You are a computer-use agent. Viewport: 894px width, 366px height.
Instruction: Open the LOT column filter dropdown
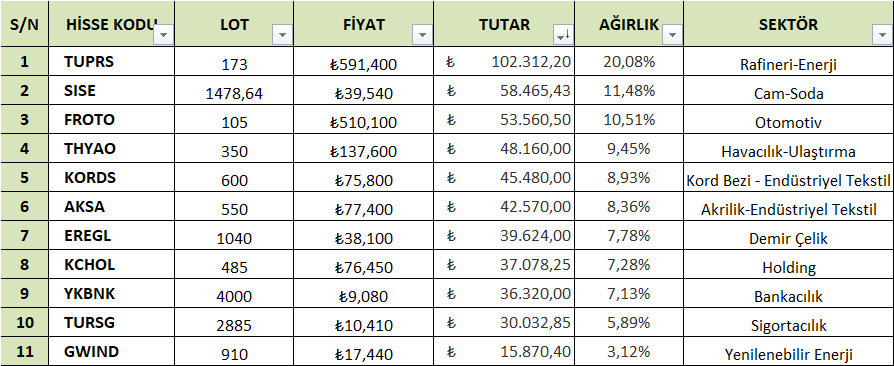(x=282, y=36)
